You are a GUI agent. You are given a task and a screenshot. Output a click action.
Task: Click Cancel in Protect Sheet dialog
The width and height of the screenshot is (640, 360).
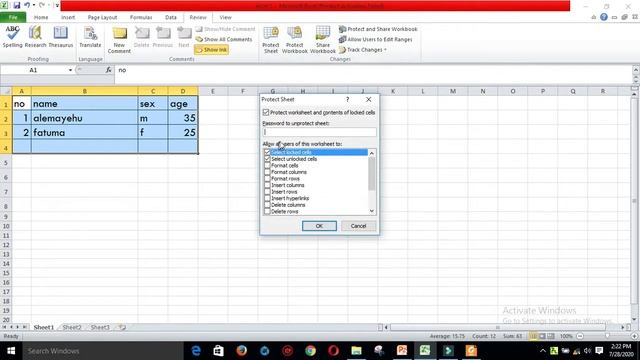click(358, 226)
